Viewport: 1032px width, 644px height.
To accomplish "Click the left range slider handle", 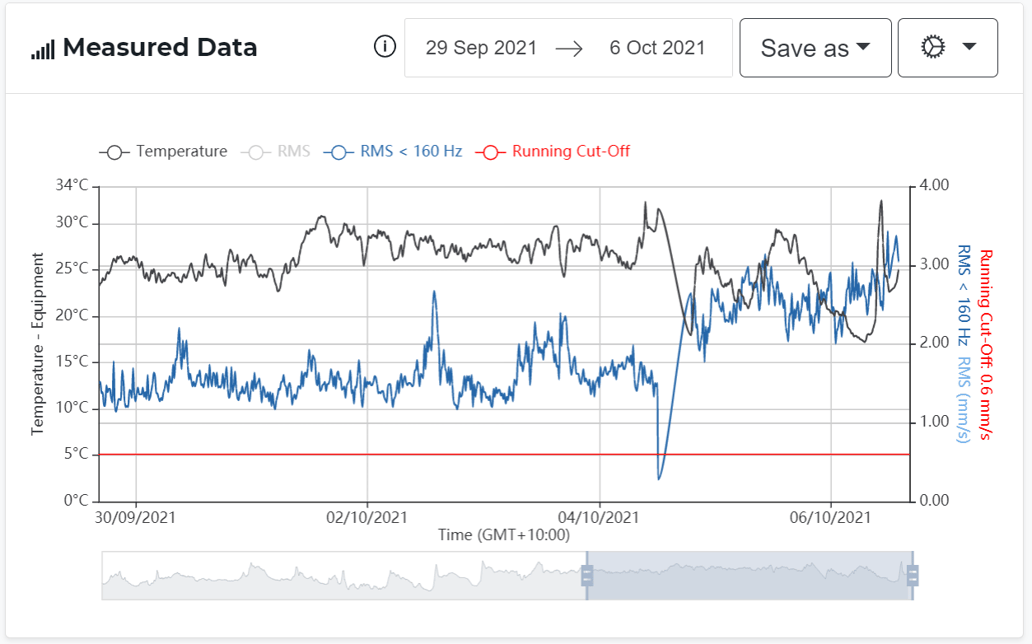I will coord(587,576).
